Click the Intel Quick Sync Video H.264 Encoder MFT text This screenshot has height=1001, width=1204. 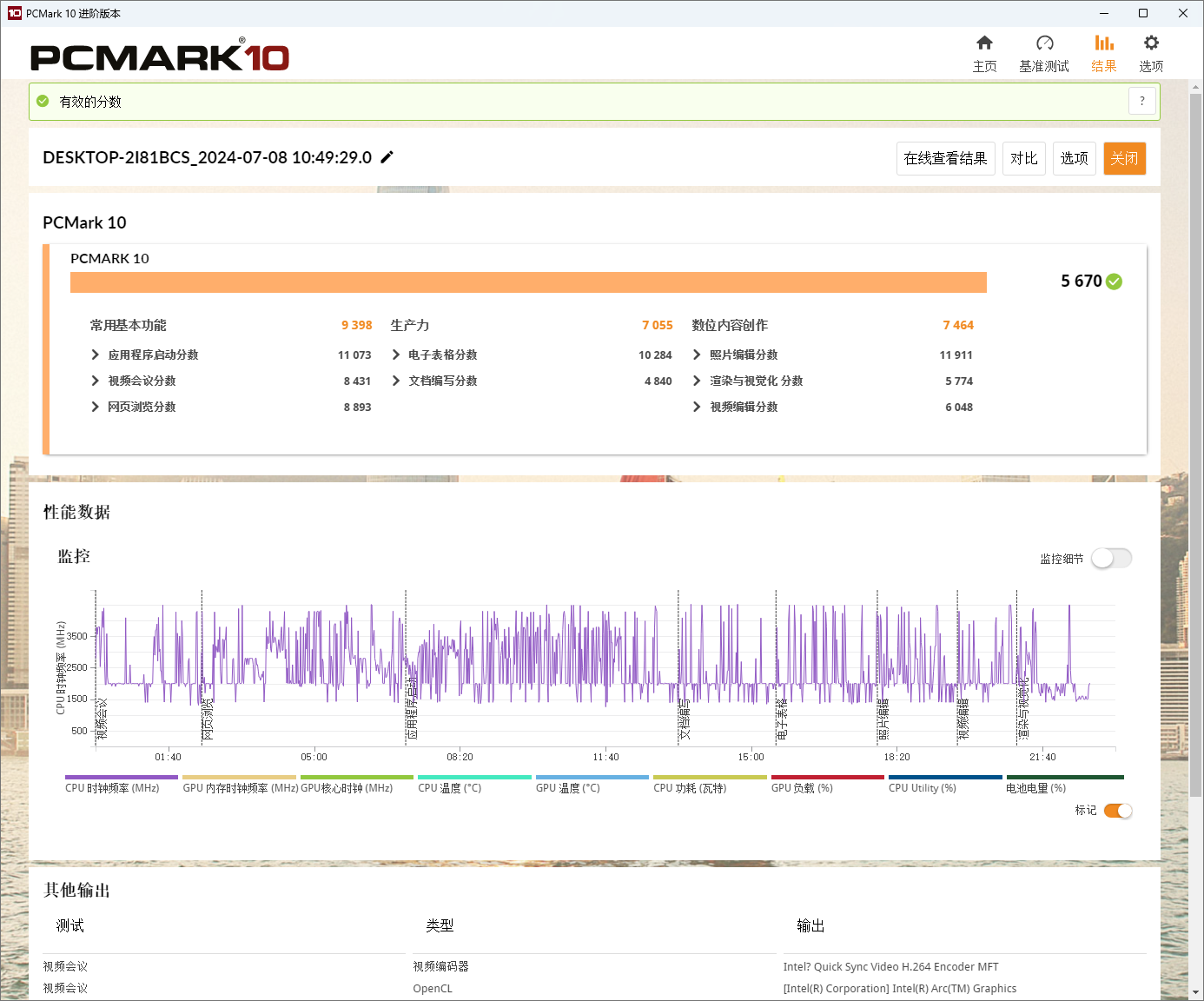tap(890, 966)
